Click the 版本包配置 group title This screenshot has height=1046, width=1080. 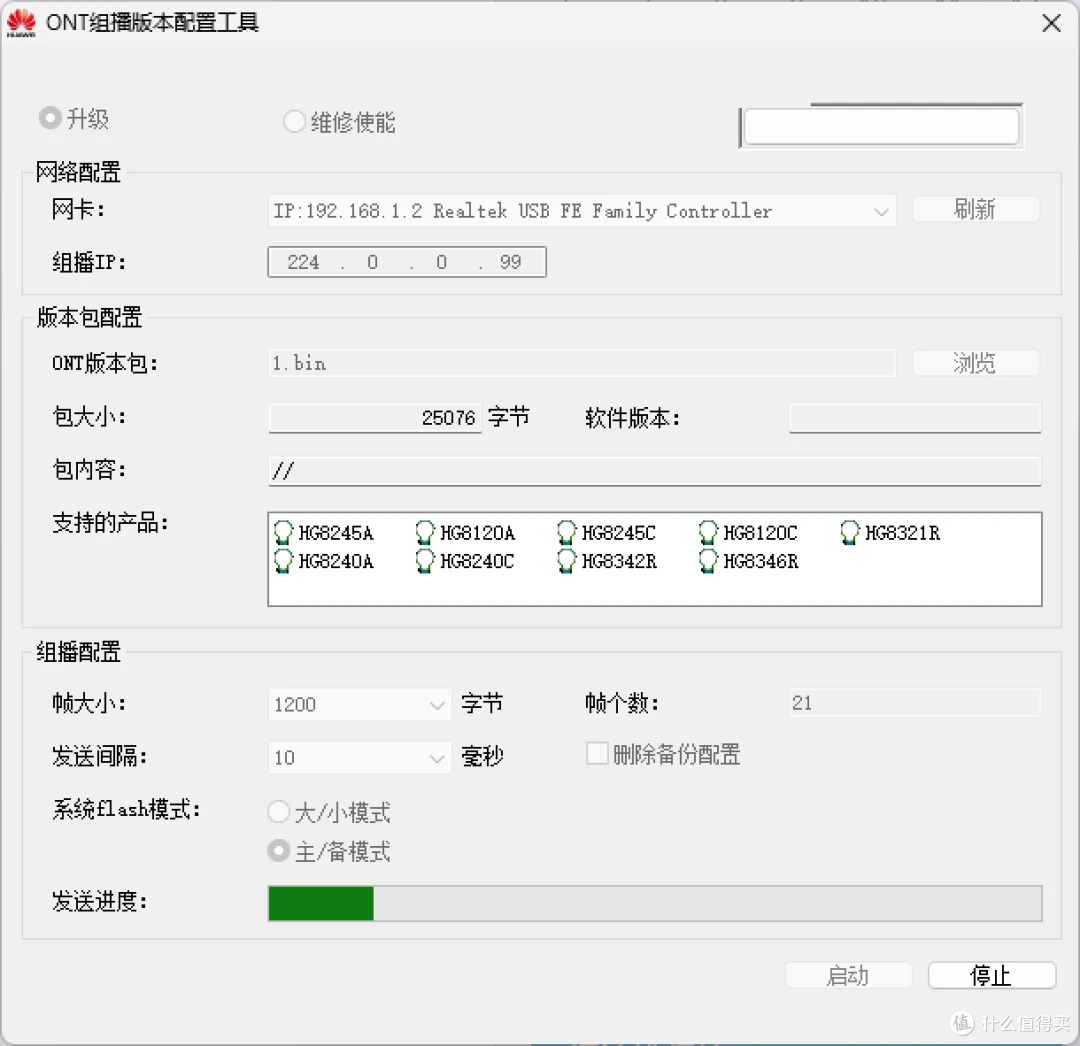point(89,317)
